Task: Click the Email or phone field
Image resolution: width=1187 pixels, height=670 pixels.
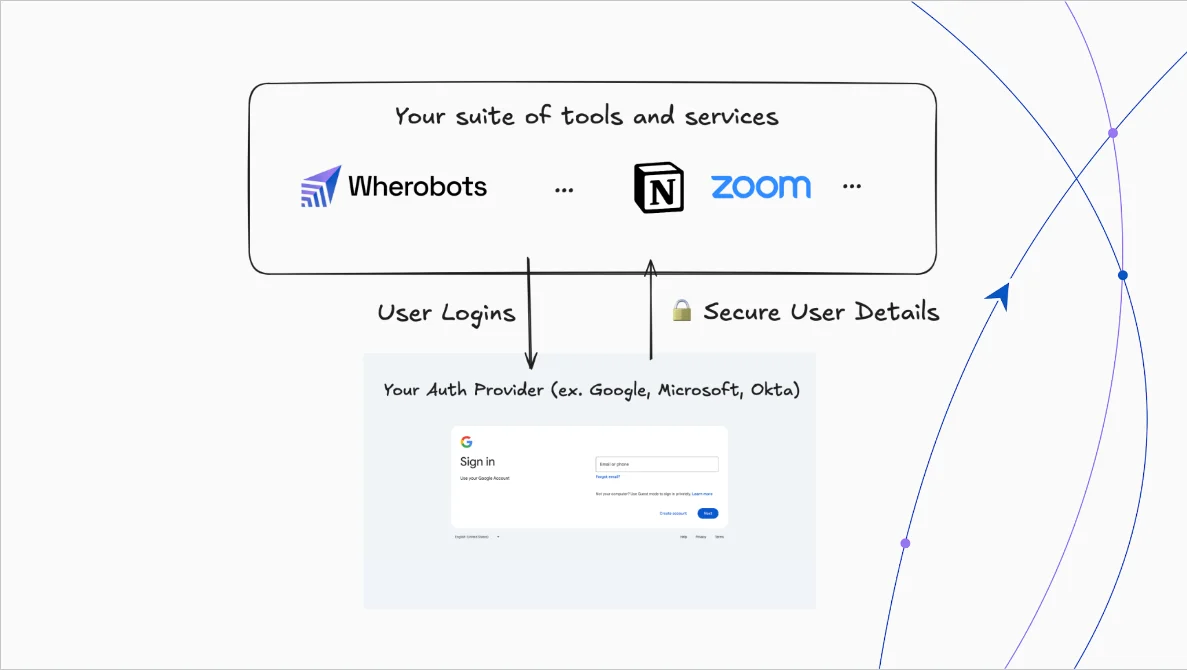Action: (657, 464)
